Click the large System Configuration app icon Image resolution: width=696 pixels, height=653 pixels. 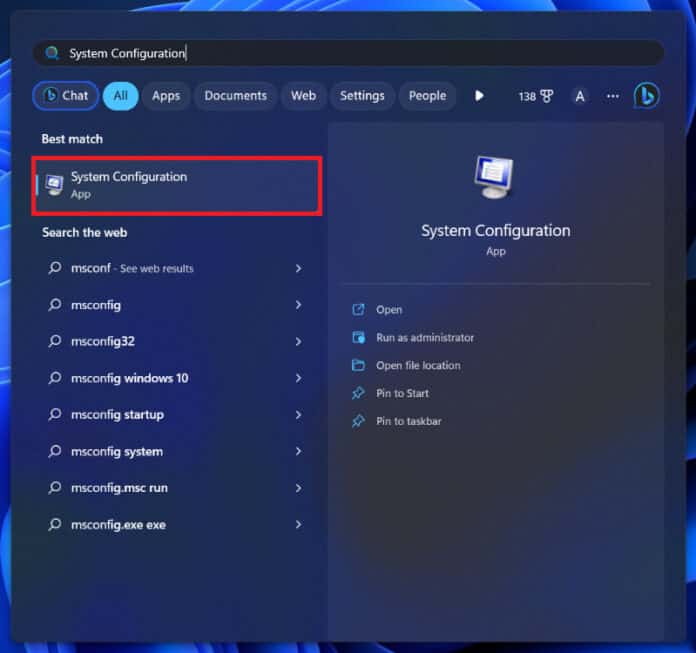click(494, 177)
